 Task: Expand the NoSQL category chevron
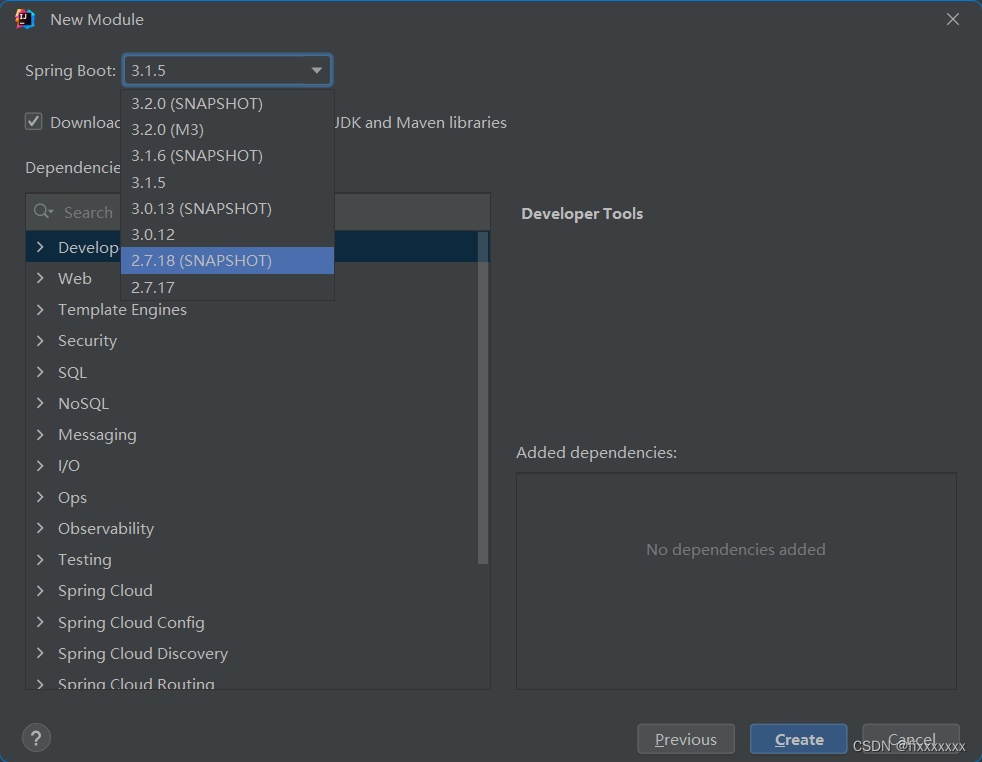pyautogui.click(x=40, y=403)
